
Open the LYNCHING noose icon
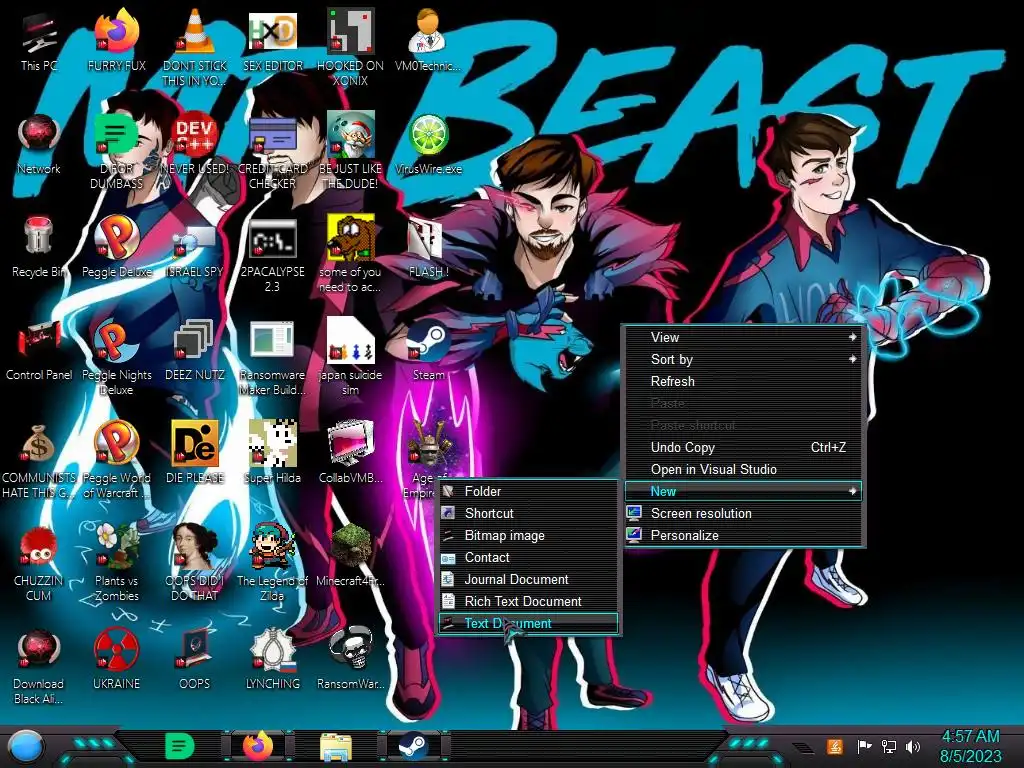[x=272, y=660]
